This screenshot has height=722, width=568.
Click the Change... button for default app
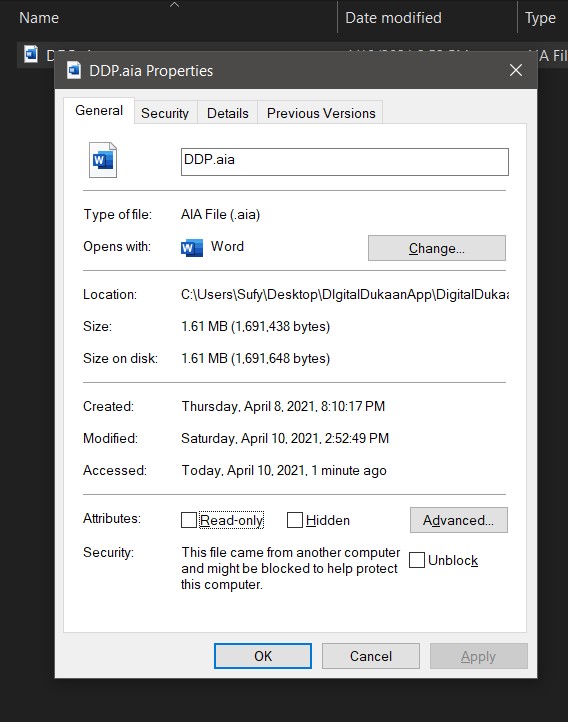click(x=437, y=248)
